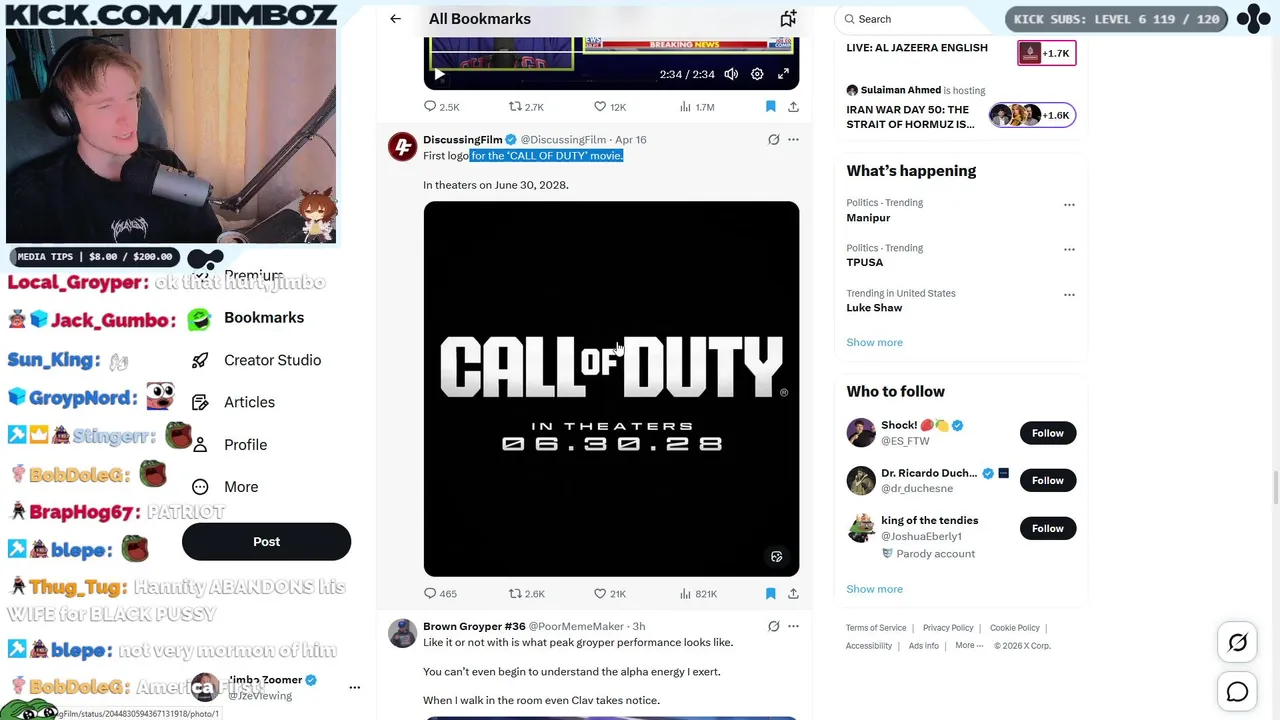
Task: Open the add bookmark folder icon
Action: pos(788,19)
